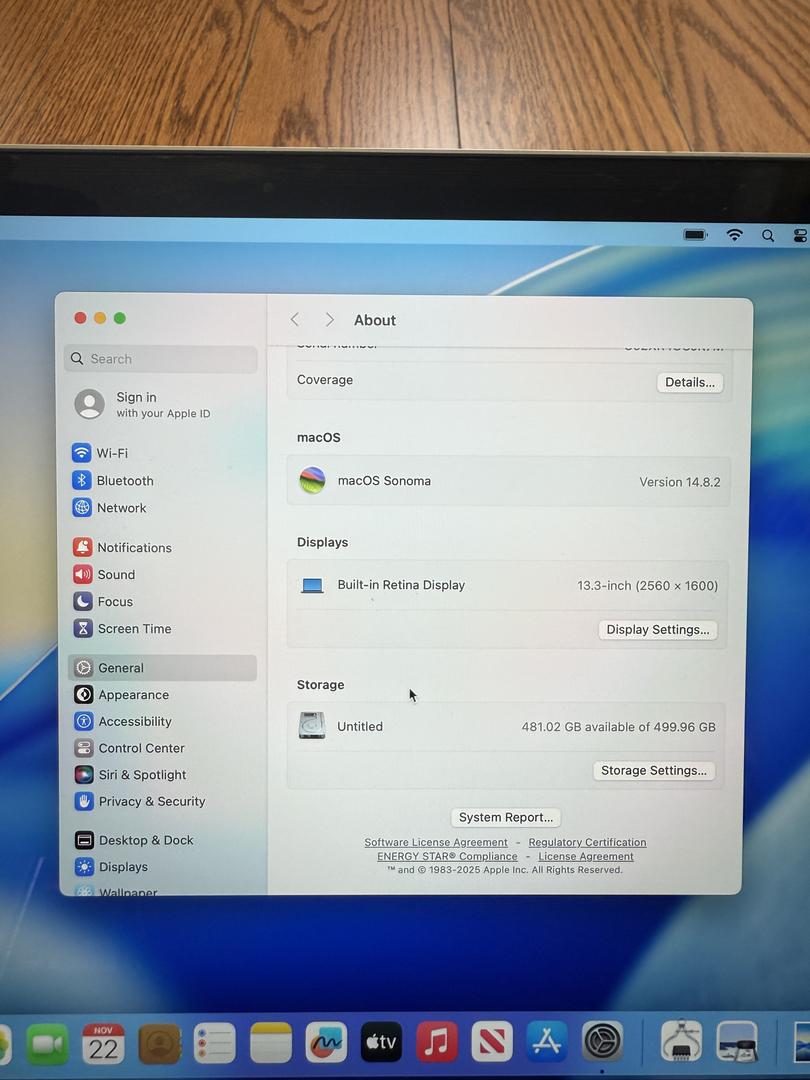
Task: Go forward with the right chevron
Action: point(329,320)
